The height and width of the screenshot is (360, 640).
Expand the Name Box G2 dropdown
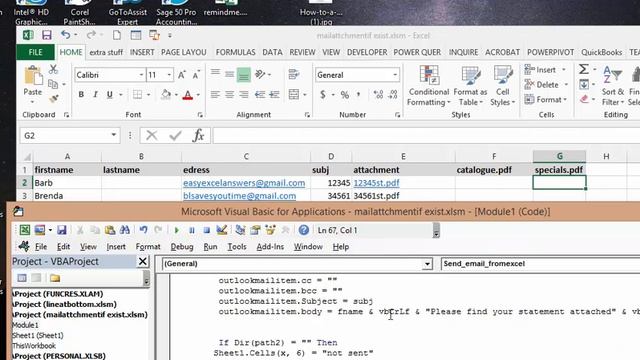tap(113, 135)
